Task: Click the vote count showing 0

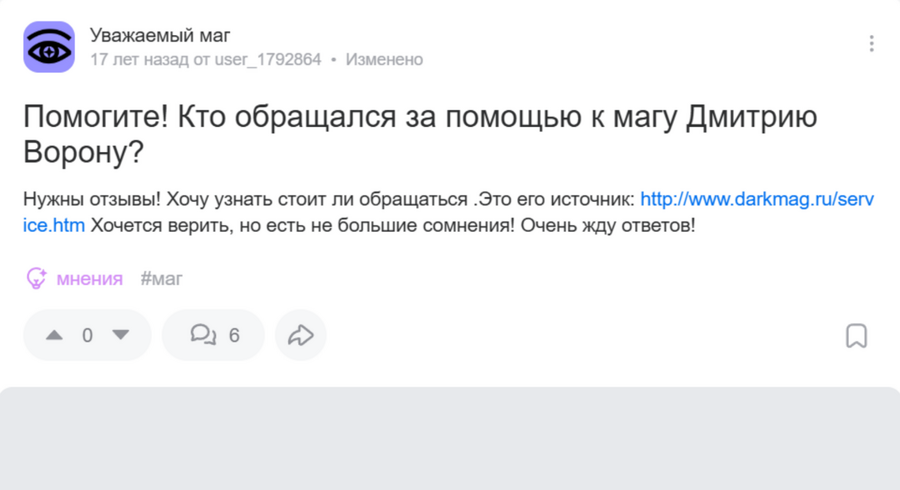Action: pos(87,335)
